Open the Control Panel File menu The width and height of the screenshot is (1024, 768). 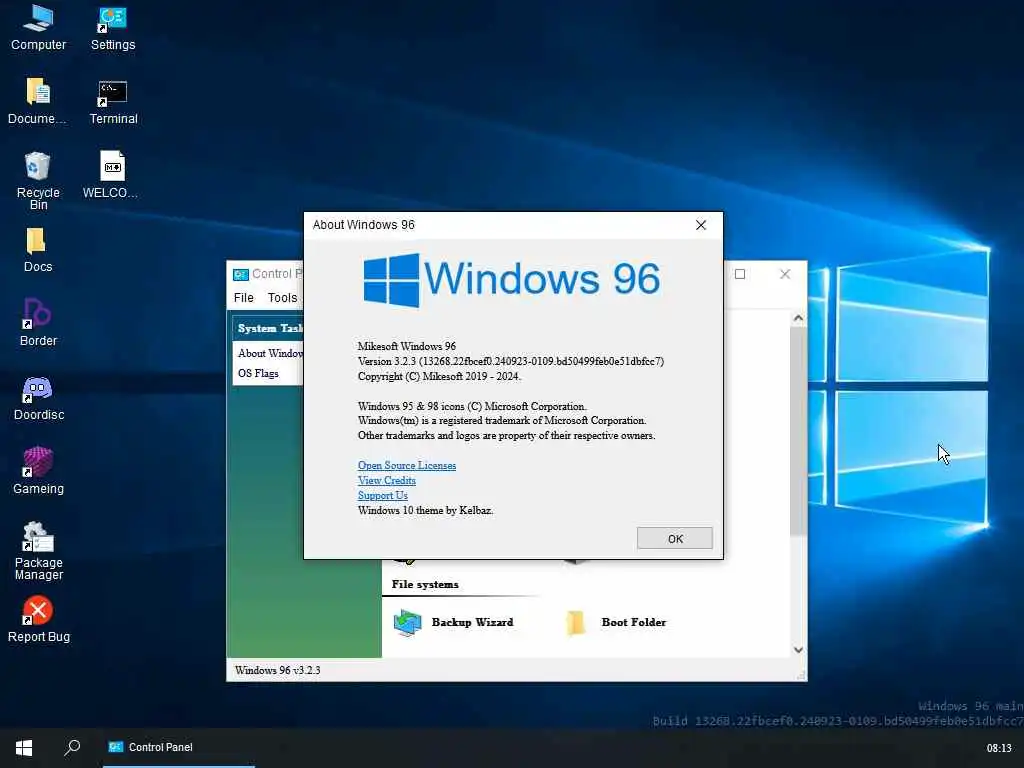(244, 298)
